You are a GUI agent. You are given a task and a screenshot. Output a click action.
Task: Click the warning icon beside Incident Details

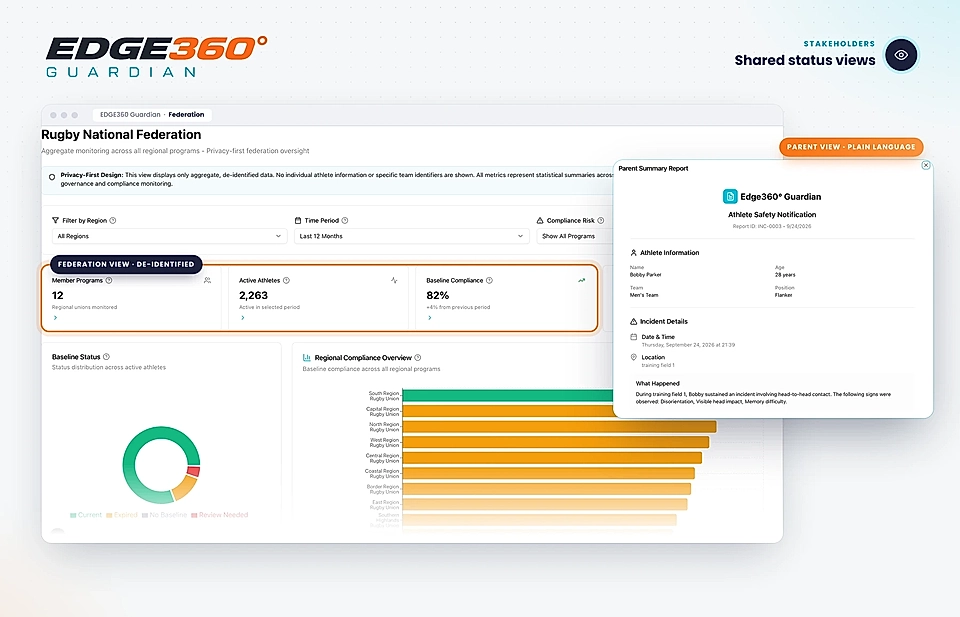click(634, 321)
